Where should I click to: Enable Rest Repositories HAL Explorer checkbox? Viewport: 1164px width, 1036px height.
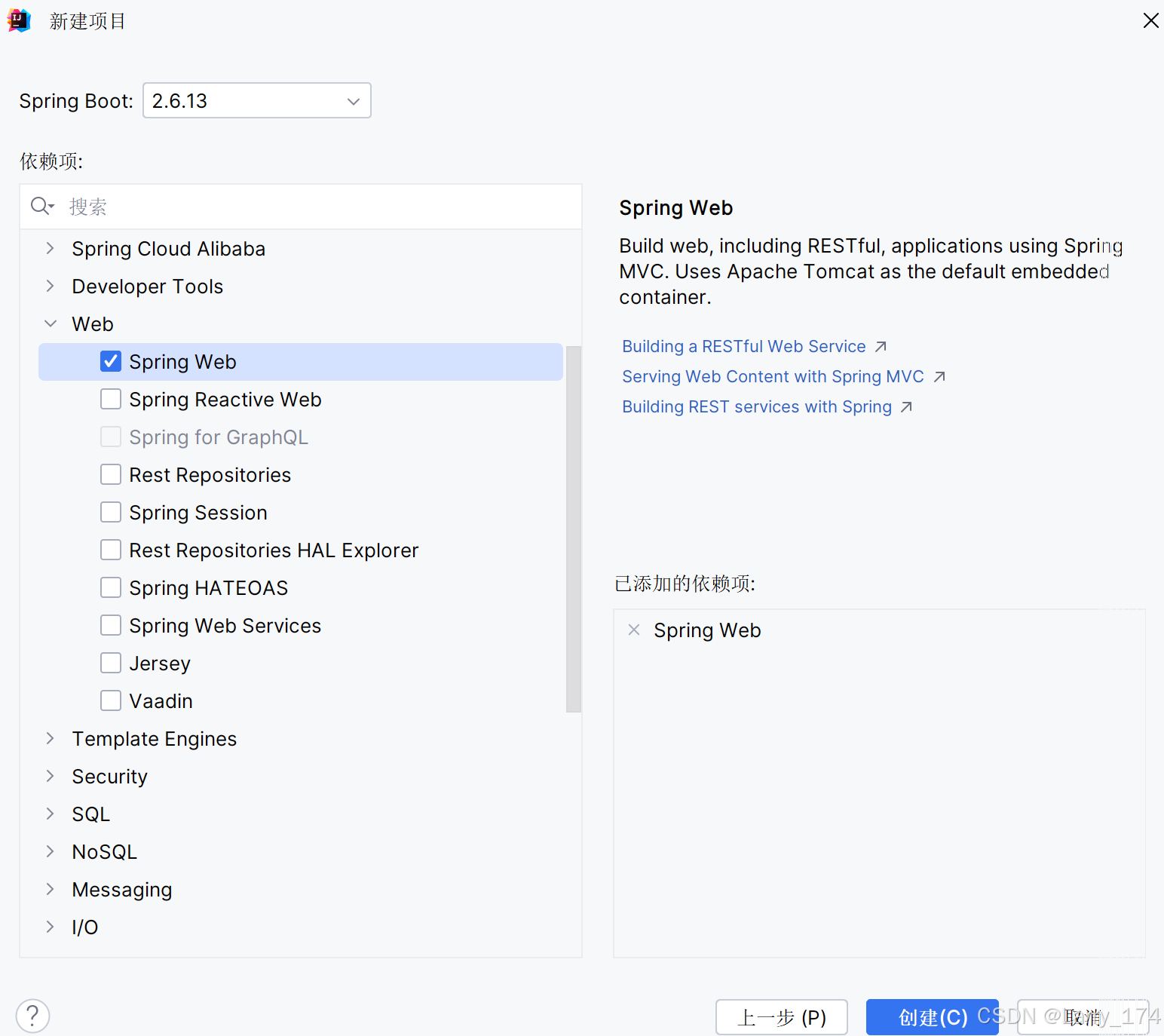pos(111,550)
